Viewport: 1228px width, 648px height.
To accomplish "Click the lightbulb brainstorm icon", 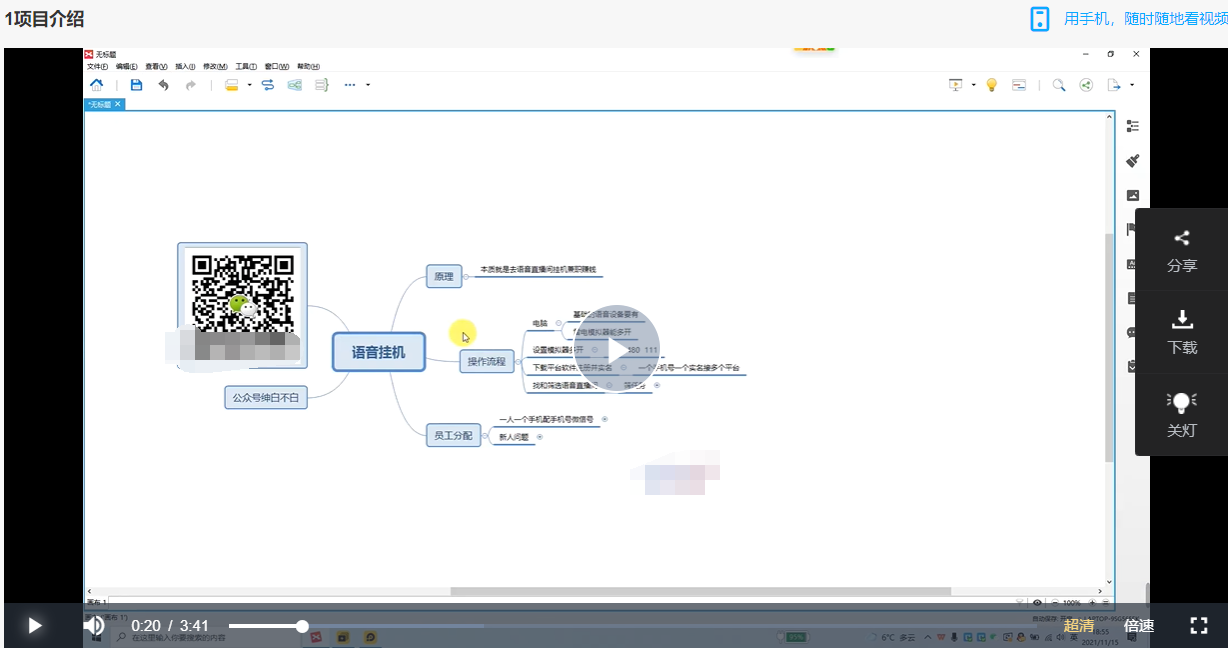I will [992, 85].
